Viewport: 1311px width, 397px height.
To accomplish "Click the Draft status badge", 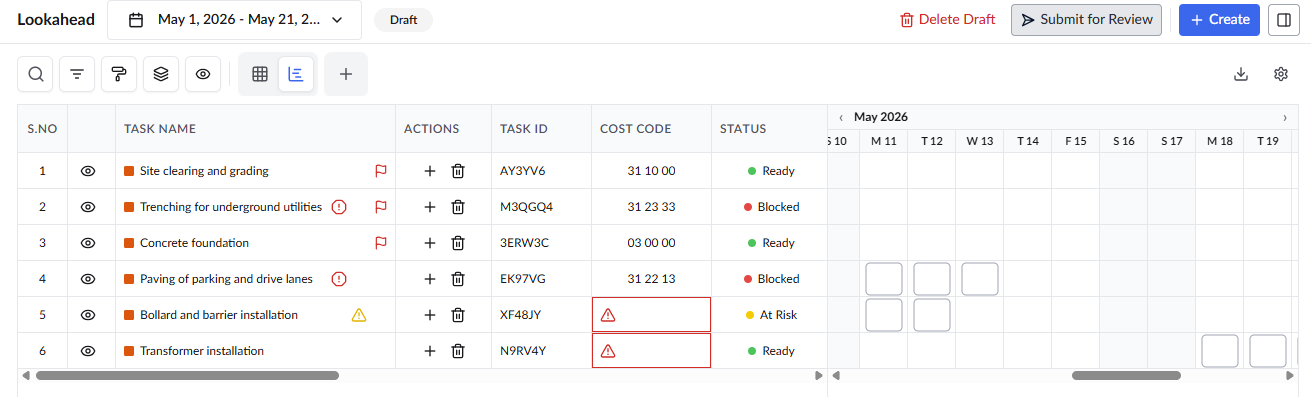I will click(x=404, y=20).
